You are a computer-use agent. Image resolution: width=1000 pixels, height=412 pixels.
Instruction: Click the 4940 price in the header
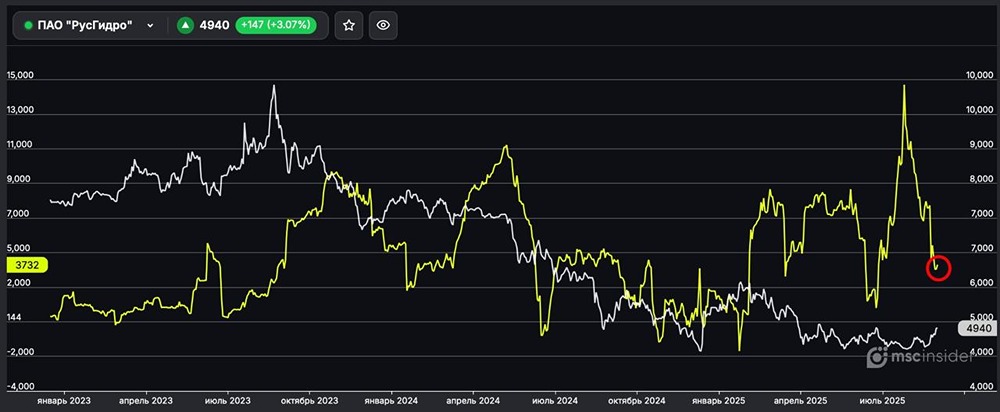215,26
